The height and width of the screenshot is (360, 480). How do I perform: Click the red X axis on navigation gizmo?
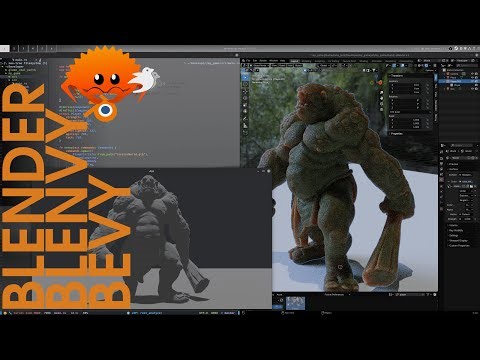380,82
